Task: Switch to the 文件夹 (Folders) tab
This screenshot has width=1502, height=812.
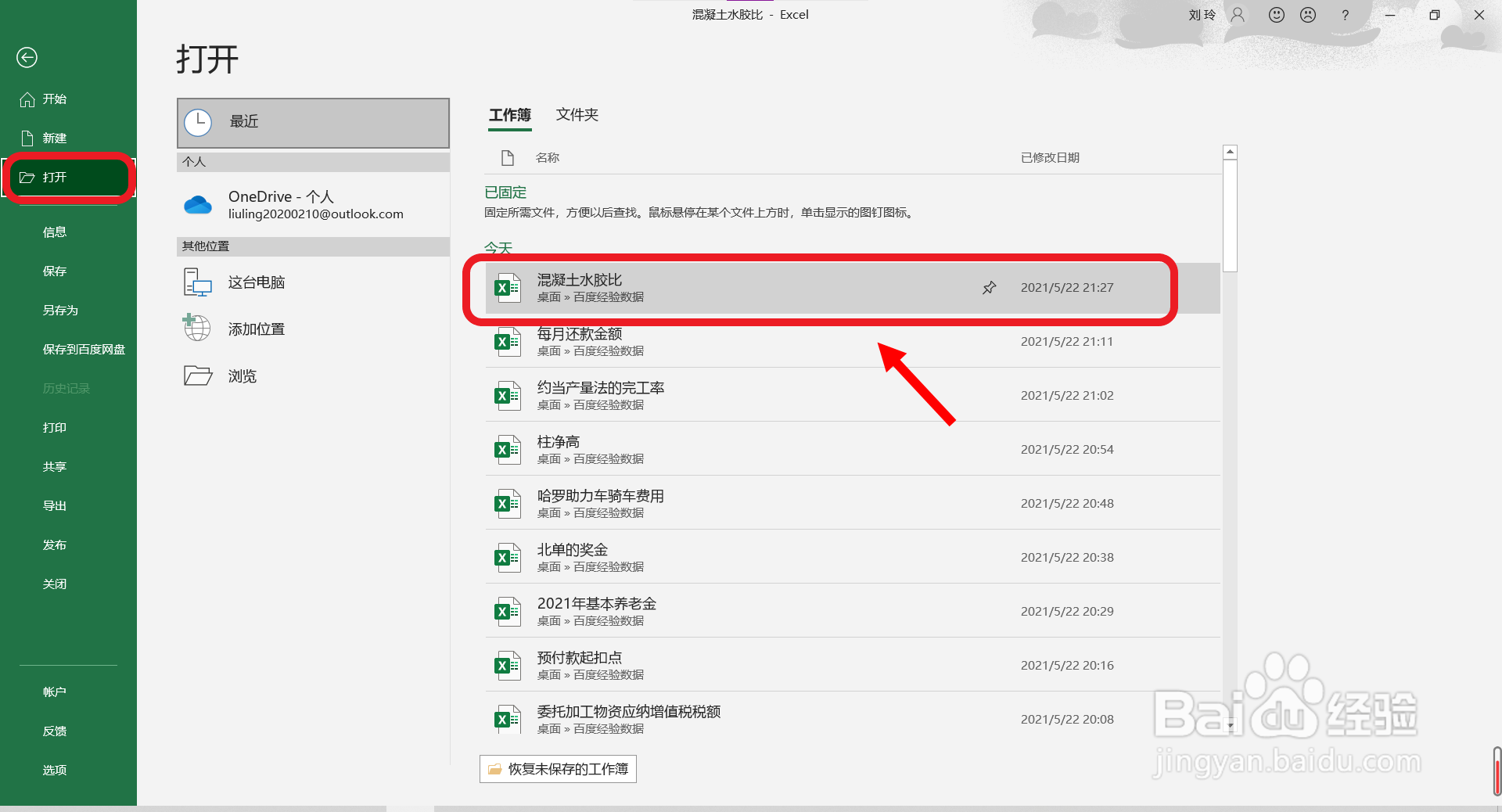Action: pyautogui.click(x=577, y=115)
